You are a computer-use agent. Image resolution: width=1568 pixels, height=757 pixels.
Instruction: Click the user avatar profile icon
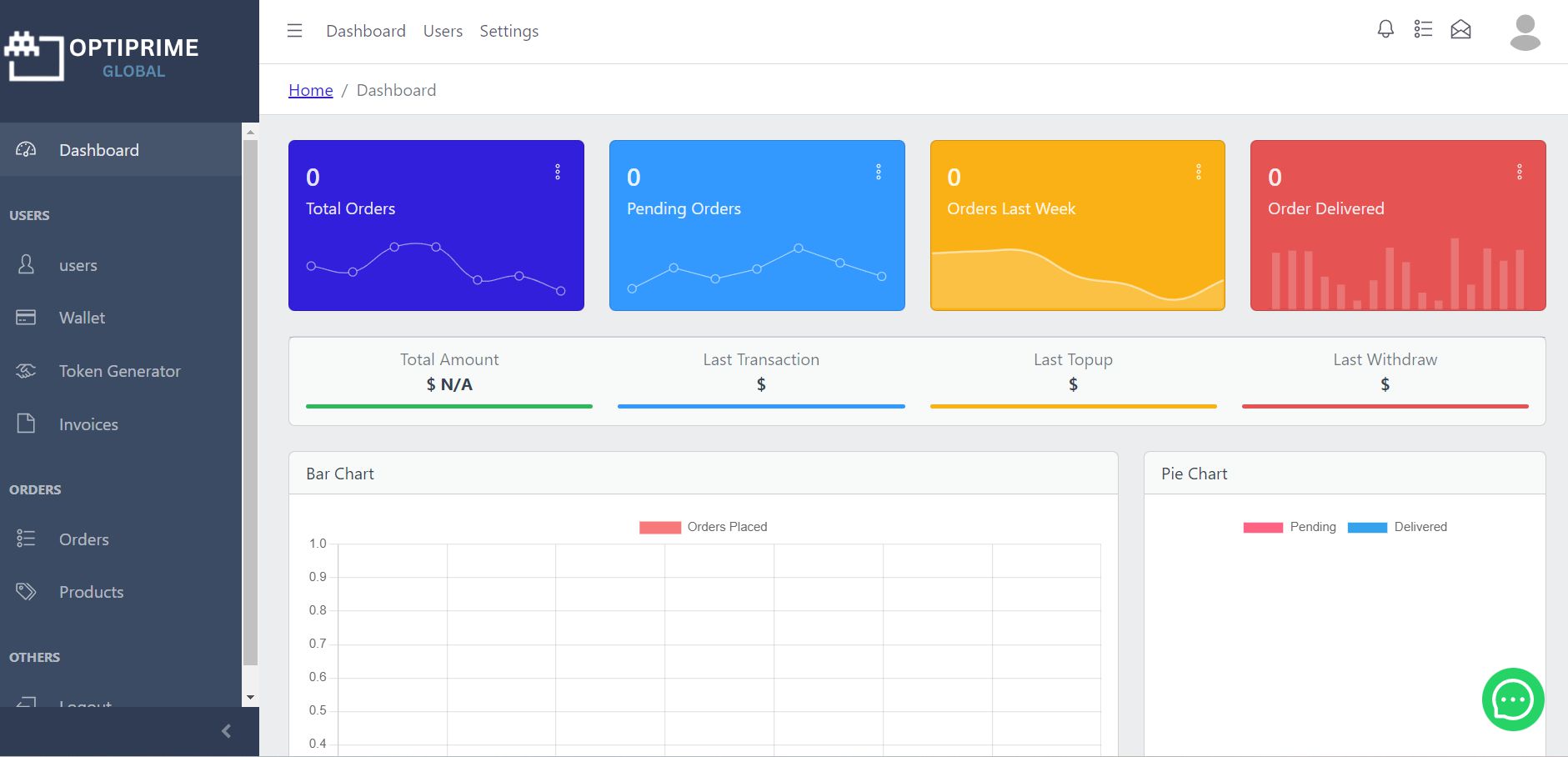[x=1525, y=33]
